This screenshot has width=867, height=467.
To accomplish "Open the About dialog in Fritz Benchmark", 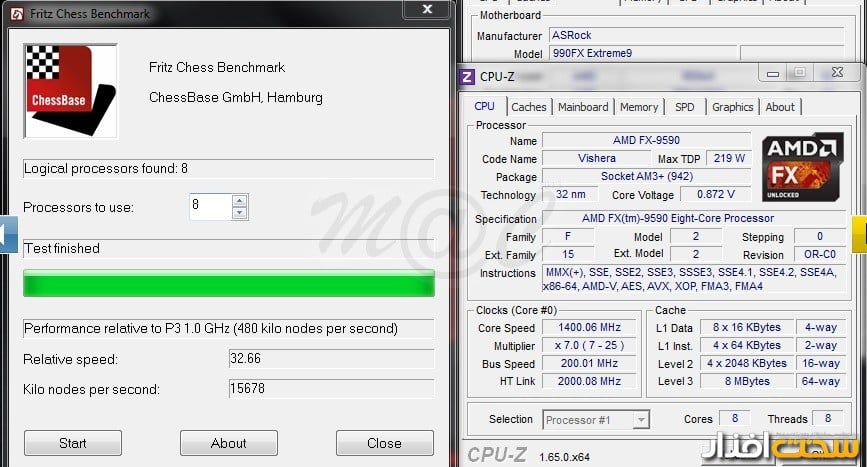I will [229, 443].
